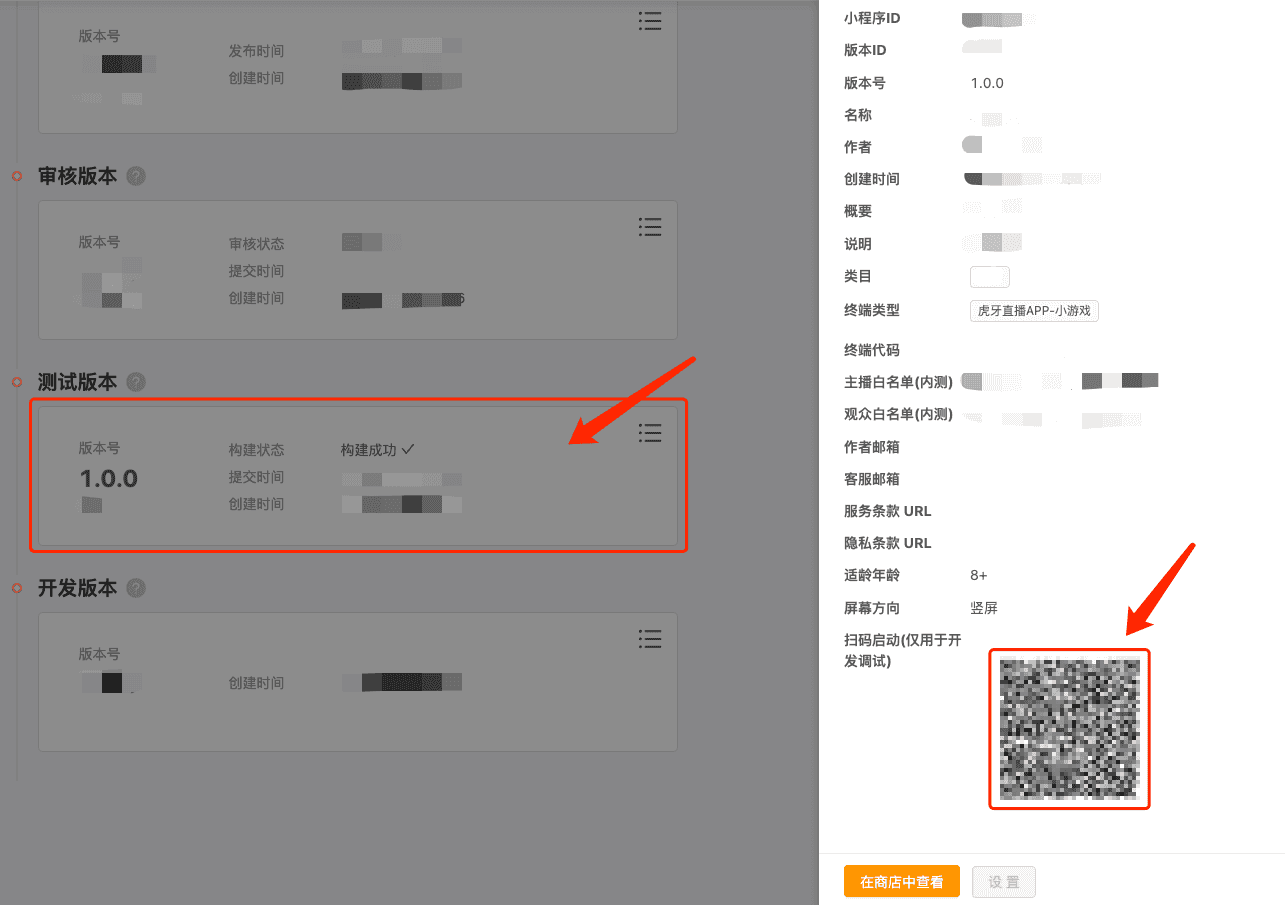Open the list menu on the topmost version card
The height and width of the screenshot is (905, 1285).
click(x=650, y=21)
